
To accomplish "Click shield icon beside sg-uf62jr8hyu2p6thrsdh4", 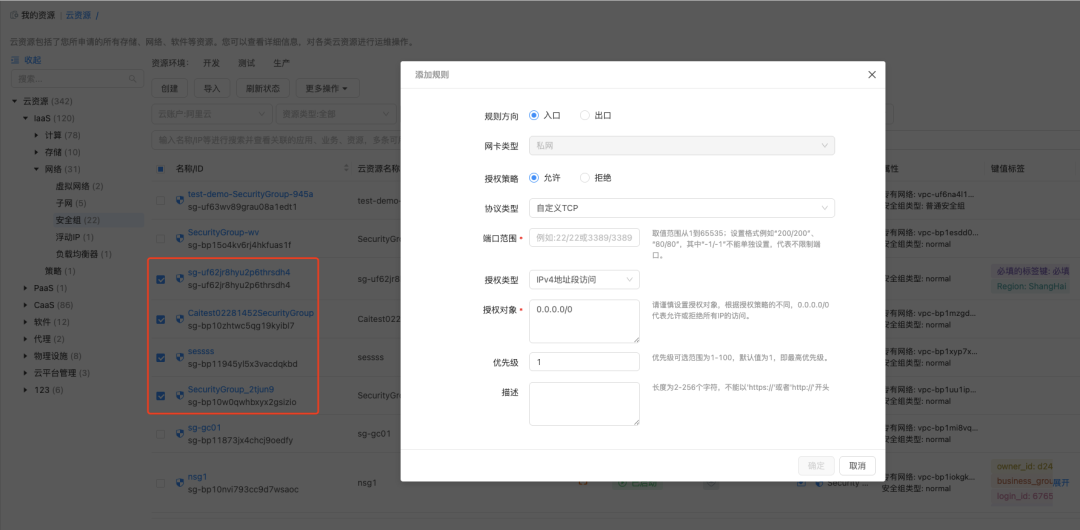I will [180, 278].
